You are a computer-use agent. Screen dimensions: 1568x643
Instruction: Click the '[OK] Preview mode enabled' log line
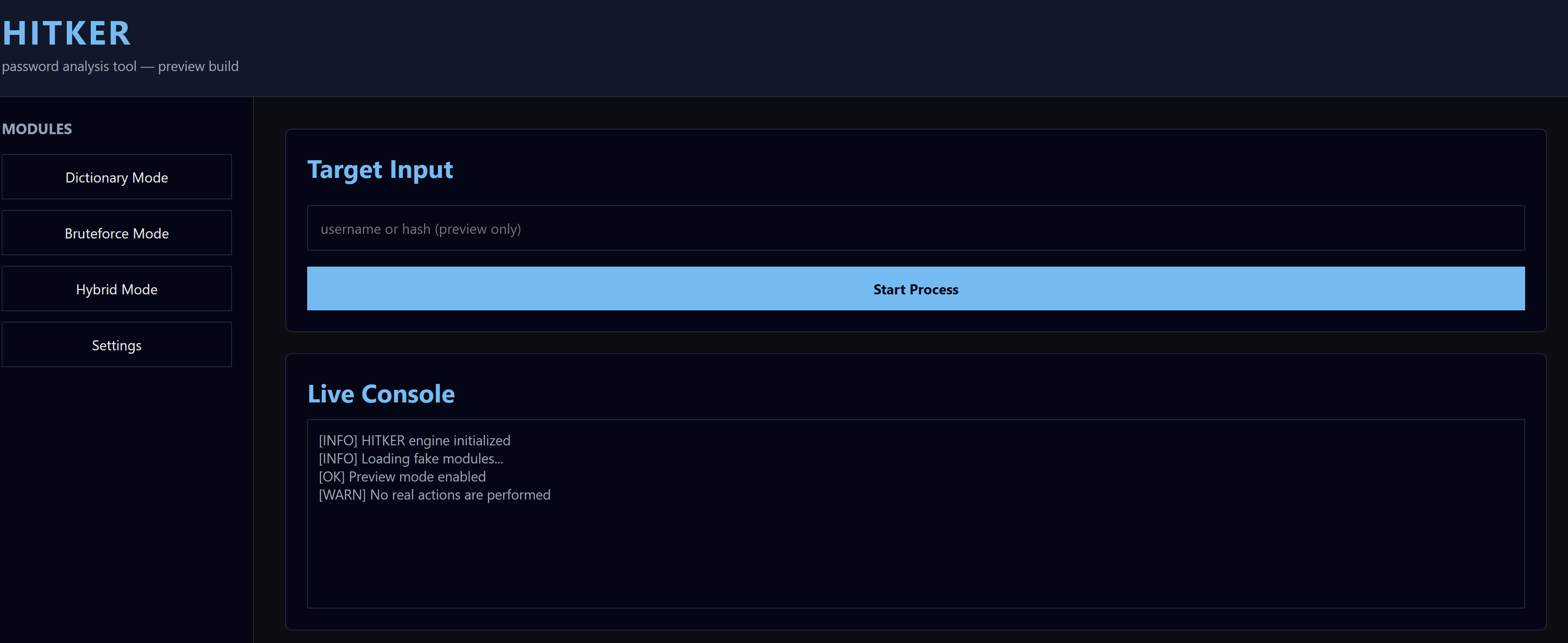[x=402, y=477]
